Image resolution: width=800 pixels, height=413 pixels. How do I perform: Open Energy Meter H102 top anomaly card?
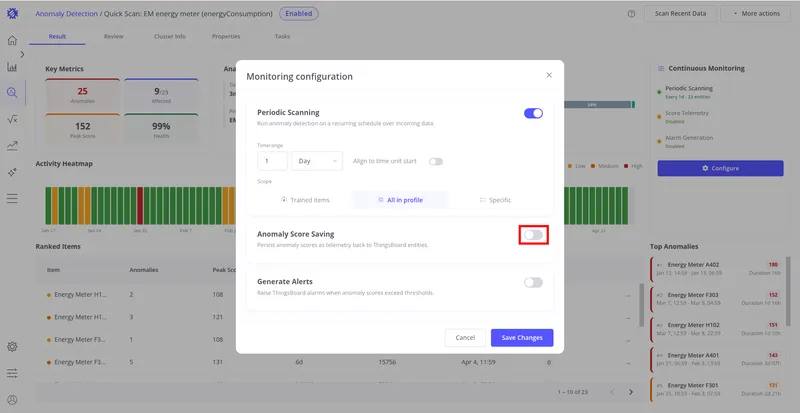[716, 329]
